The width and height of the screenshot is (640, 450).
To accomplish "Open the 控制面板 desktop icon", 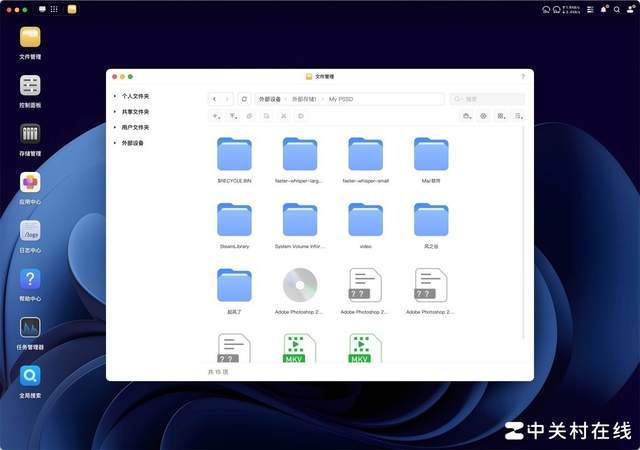I will [30, 85].
